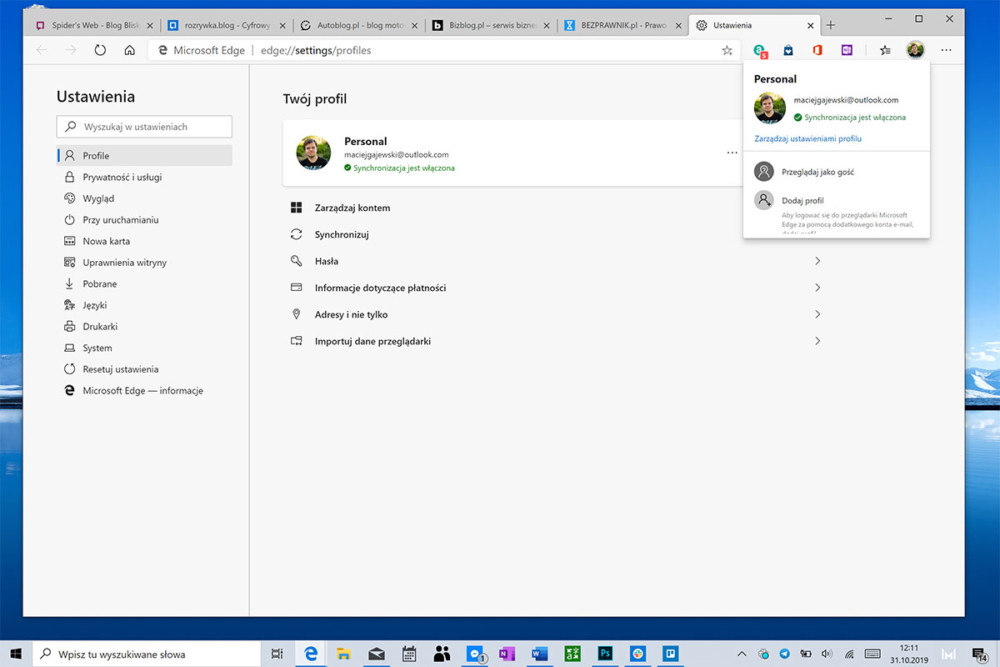Go back using the browser back arrow

[41, 50]
